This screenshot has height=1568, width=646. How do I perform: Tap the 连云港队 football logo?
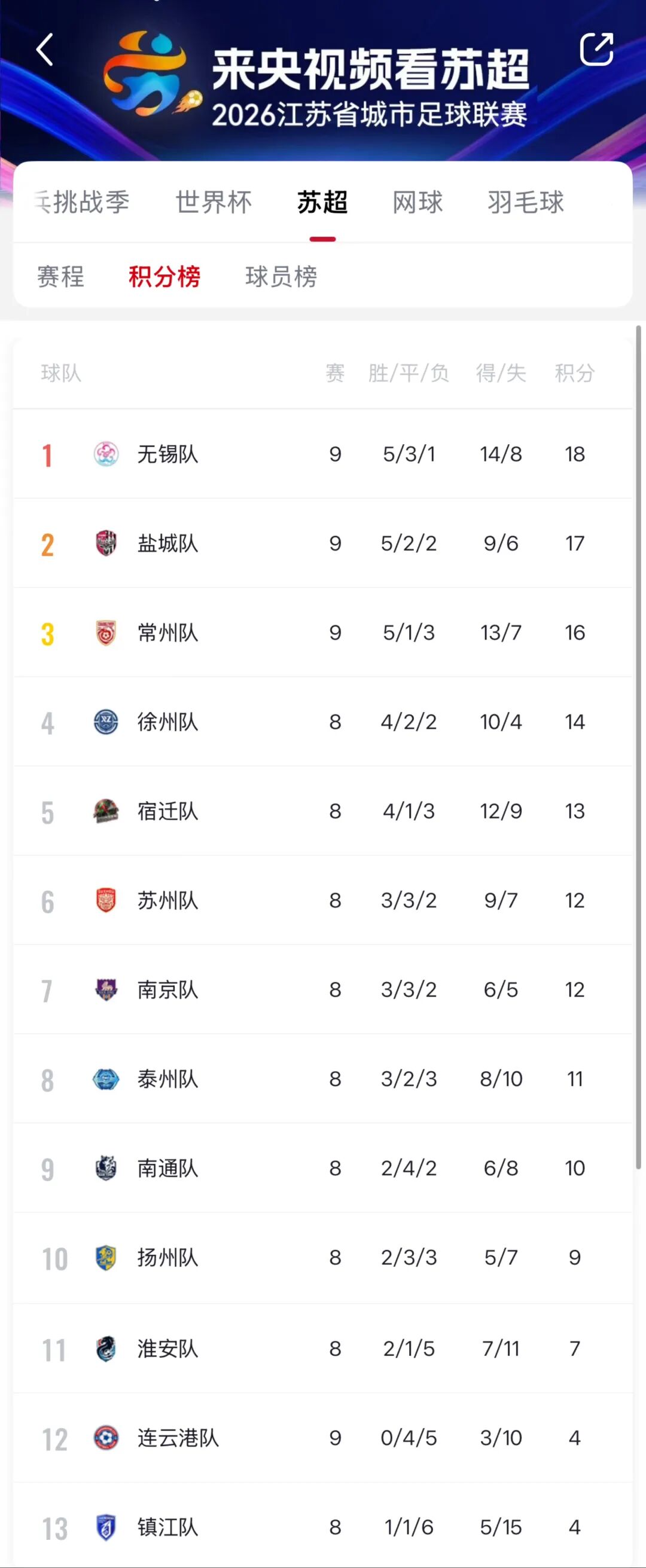[x=106, y=1438]
